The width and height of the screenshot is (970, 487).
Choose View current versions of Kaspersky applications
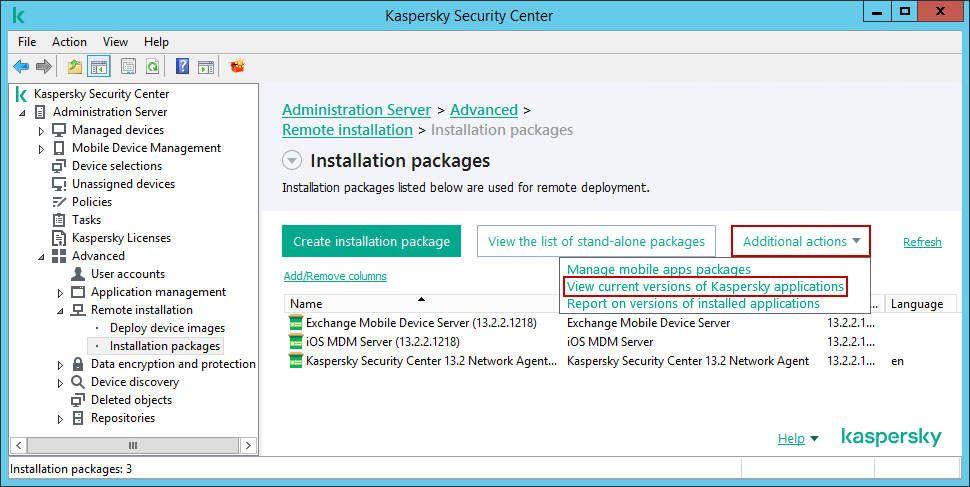pyautogui.click(x=705, y=287)
